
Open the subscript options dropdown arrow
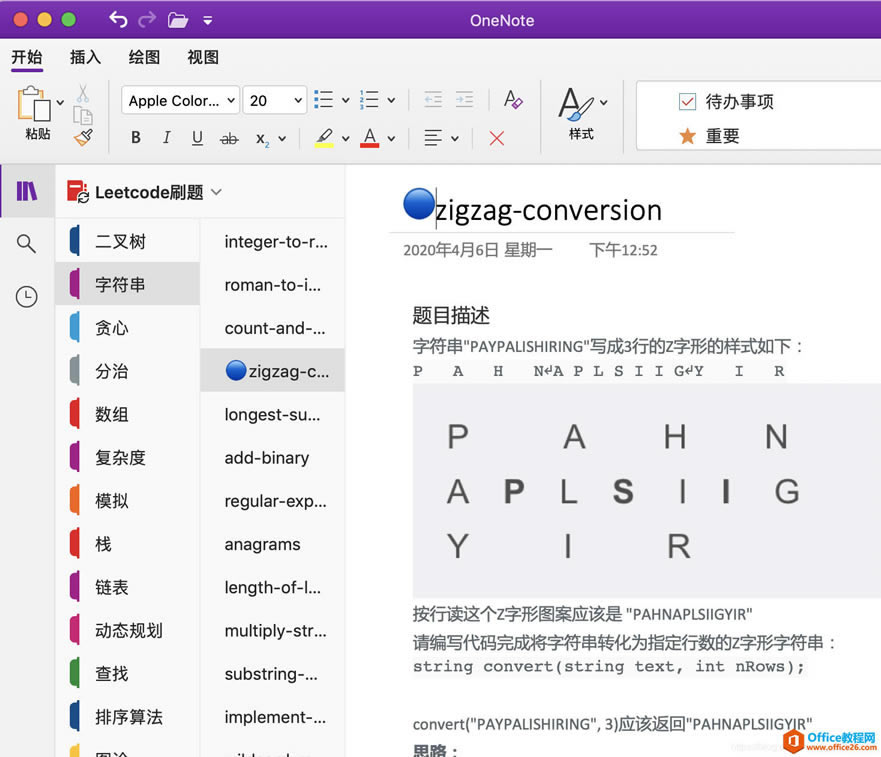(x=282, y=139)
